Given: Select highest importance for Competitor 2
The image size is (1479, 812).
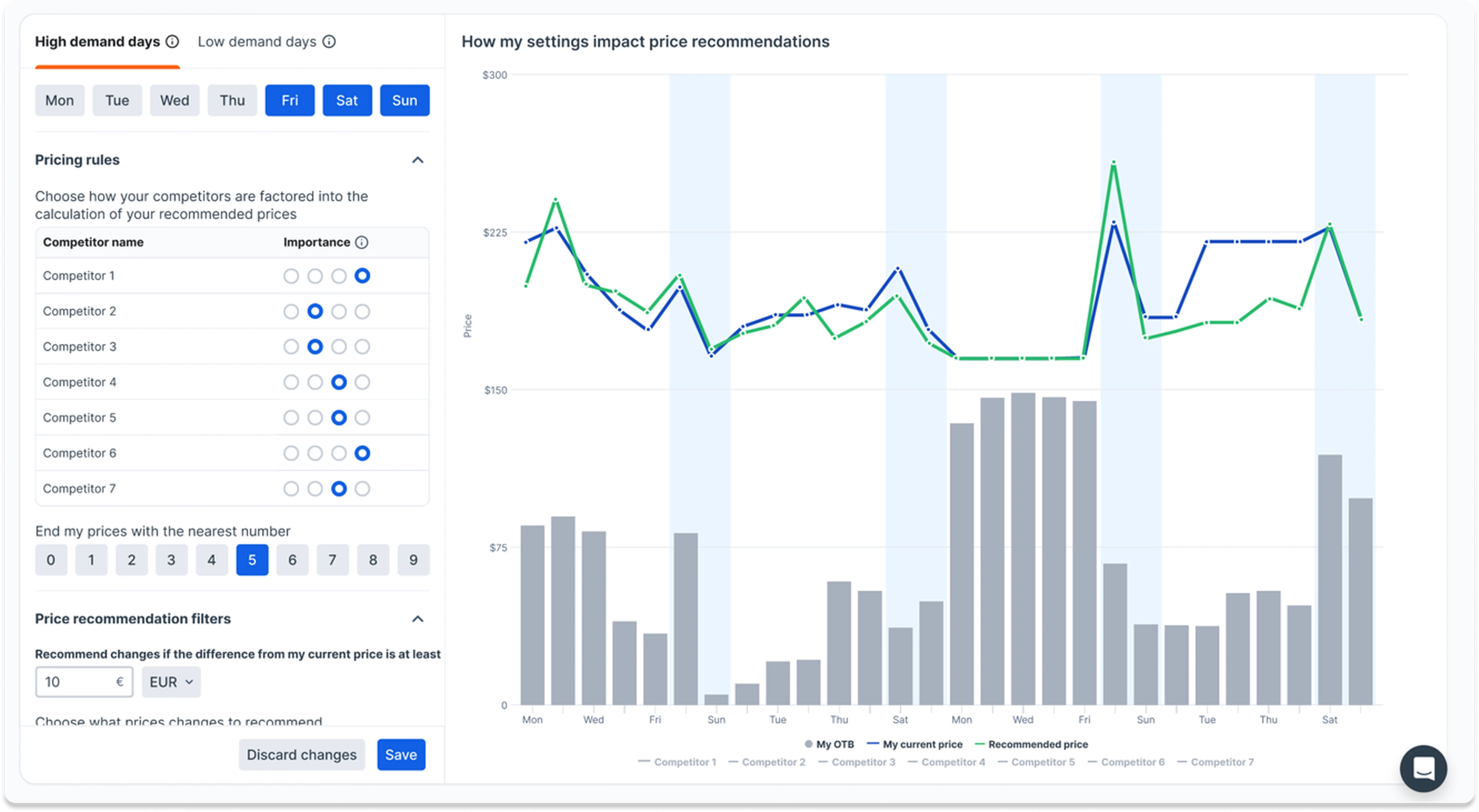Looking at the screenshot, I should coord(362,311).
